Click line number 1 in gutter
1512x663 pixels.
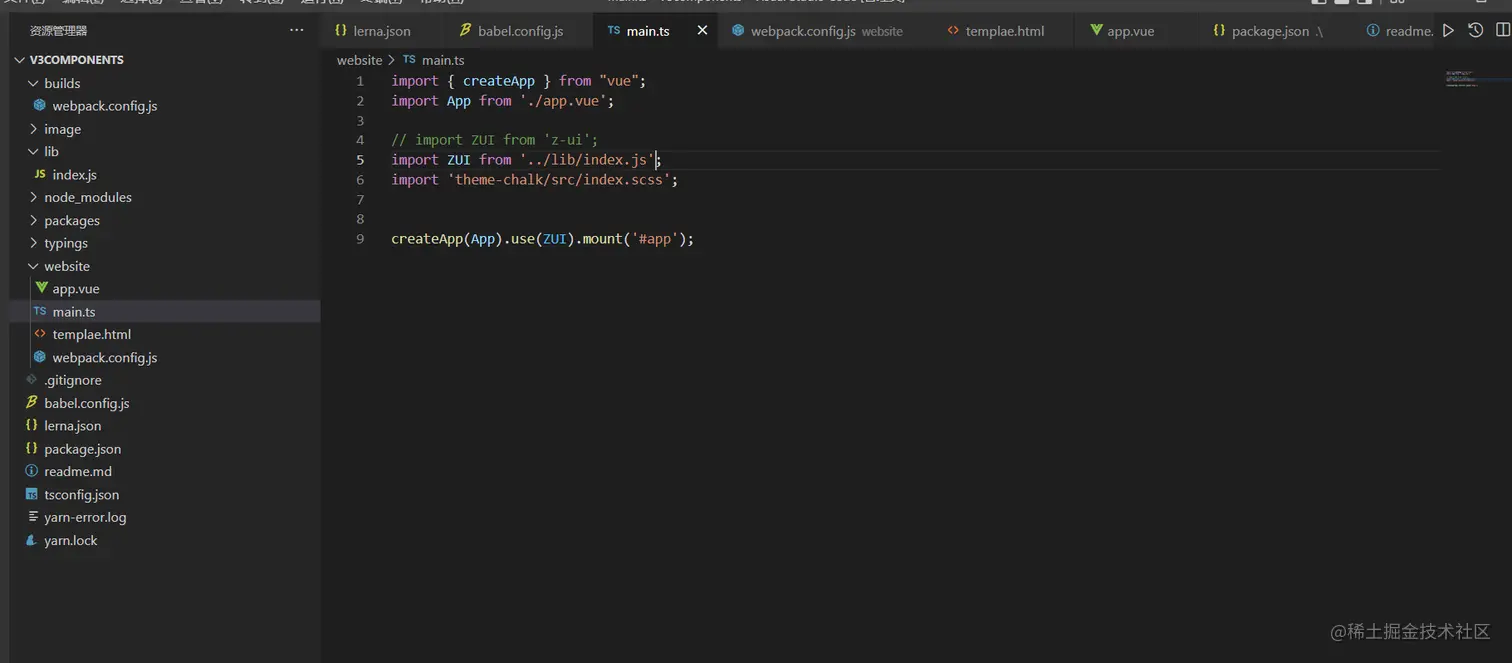click(360, 81)
